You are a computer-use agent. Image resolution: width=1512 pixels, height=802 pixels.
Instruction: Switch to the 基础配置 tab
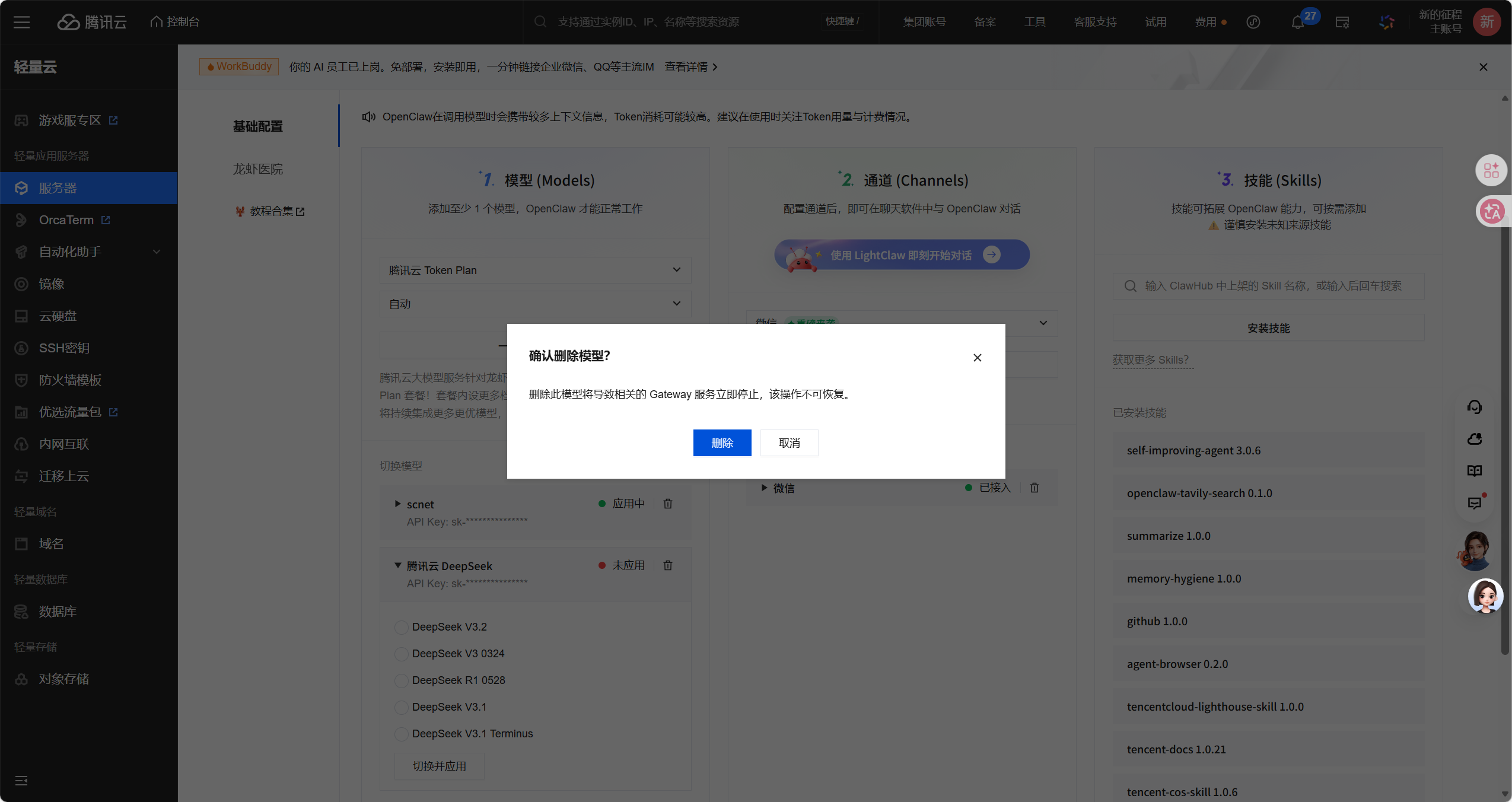pos(258,126)
